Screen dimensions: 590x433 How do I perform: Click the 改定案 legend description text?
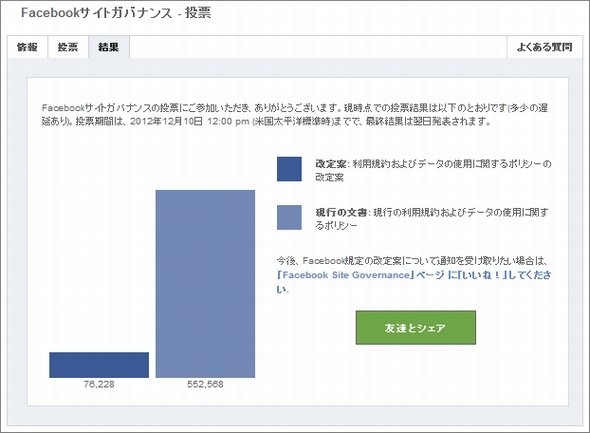pyautogui.click(x=433, y=170)
